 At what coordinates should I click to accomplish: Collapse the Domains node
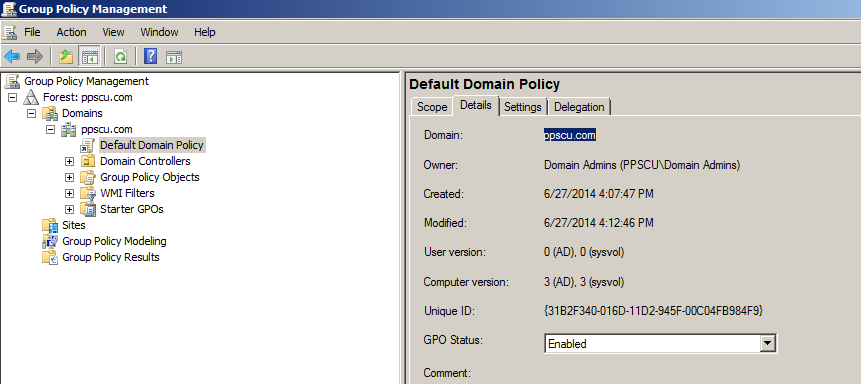pos(31,113)
